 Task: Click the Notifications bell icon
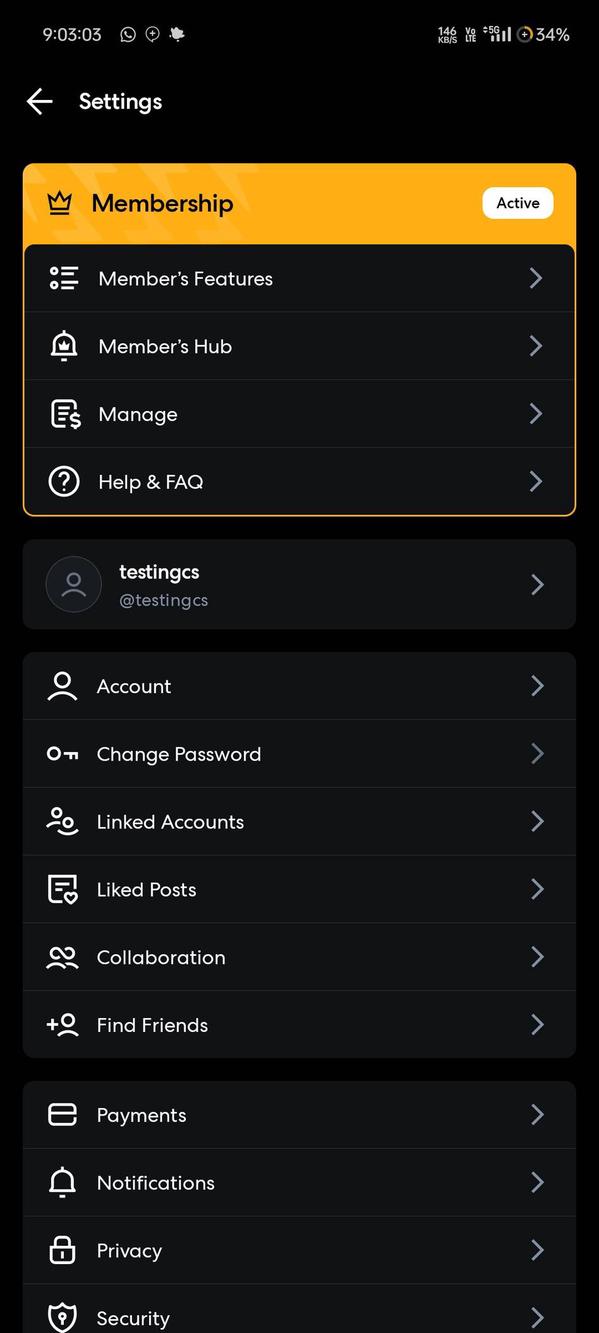pyautogui.click(x=62, y=1182)
